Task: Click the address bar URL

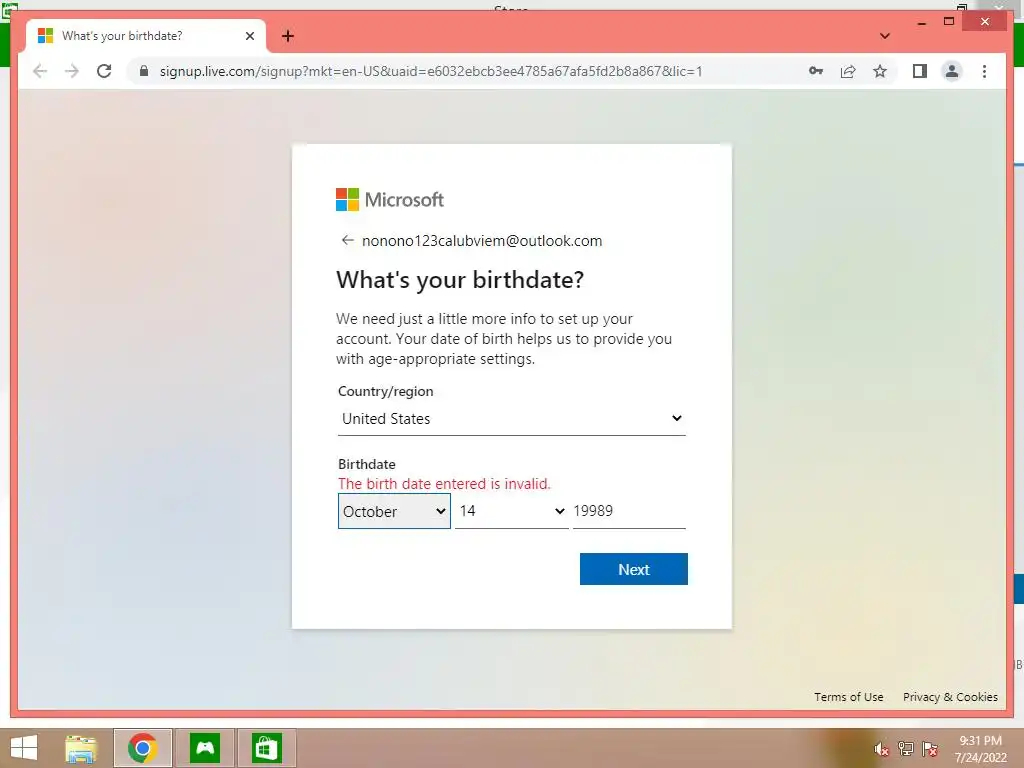Action: point(431,71)
